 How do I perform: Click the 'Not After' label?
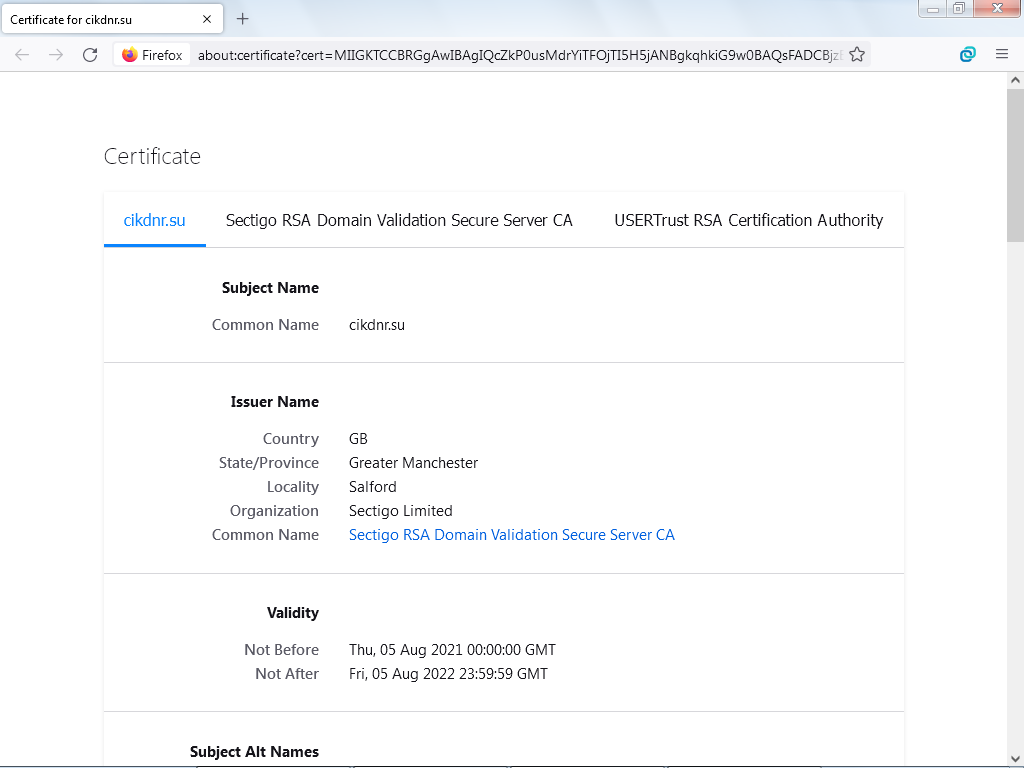coord(287,674)
